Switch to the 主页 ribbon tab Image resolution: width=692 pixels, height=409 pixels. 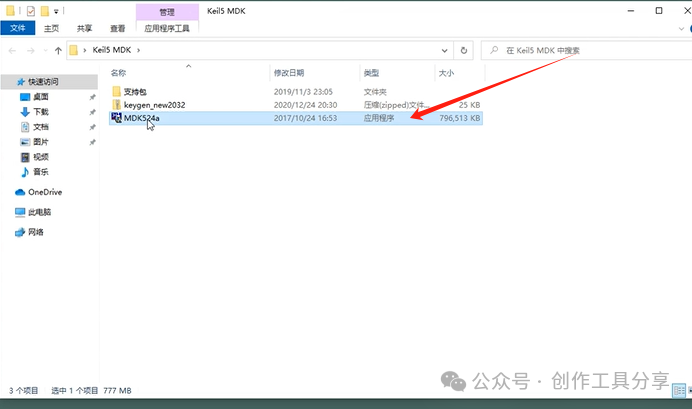pyautogui.click(x=51, y=28)
